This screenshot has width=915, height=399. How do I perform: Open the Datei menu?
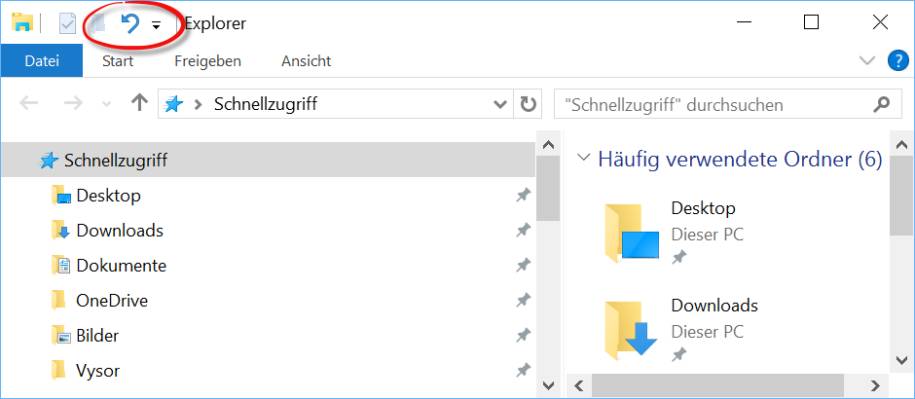pyautogui.click(x=41, y=61)
